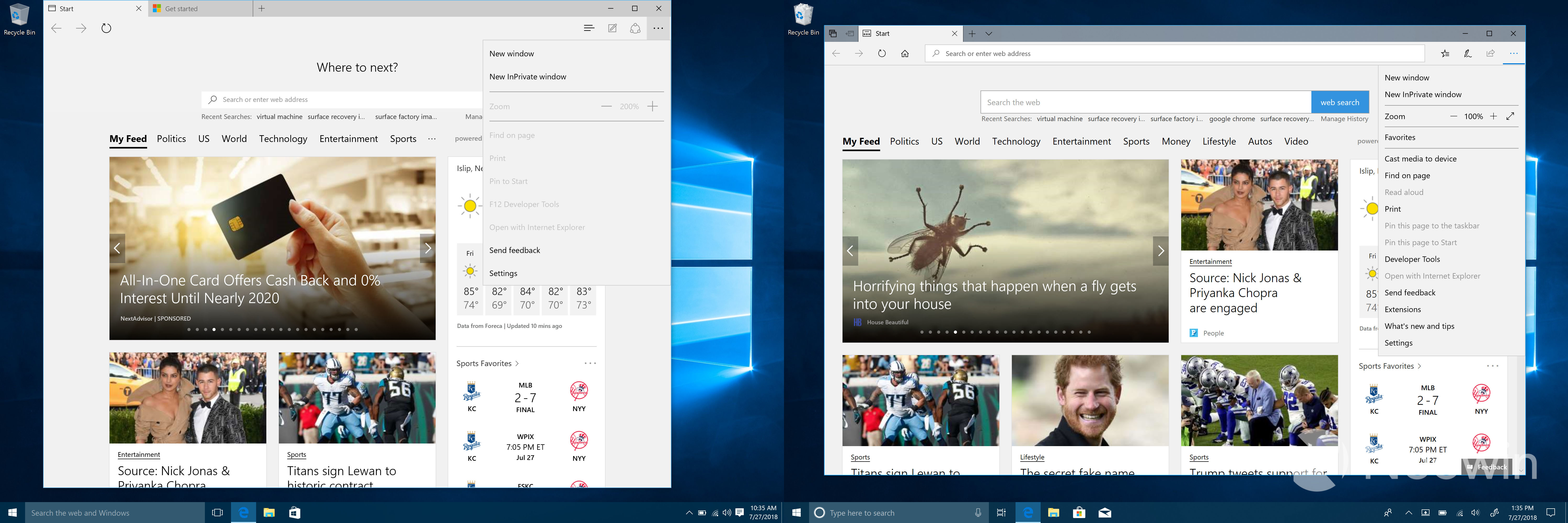Click the Search the web input field

click(1144, 102)
